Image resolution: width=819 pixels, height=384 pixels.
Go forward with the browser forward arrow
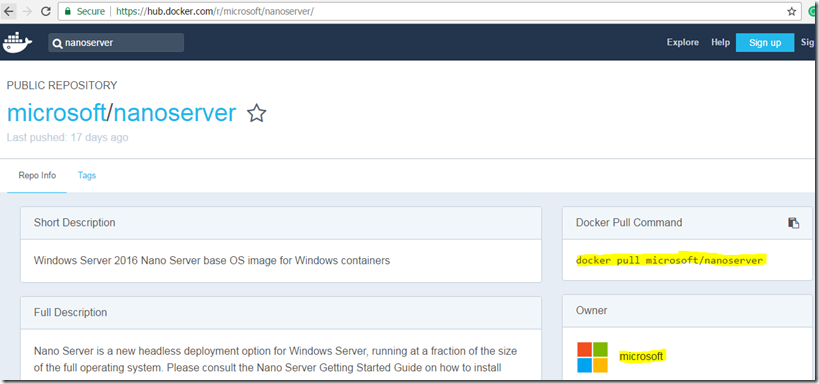[x=27, y=11]
